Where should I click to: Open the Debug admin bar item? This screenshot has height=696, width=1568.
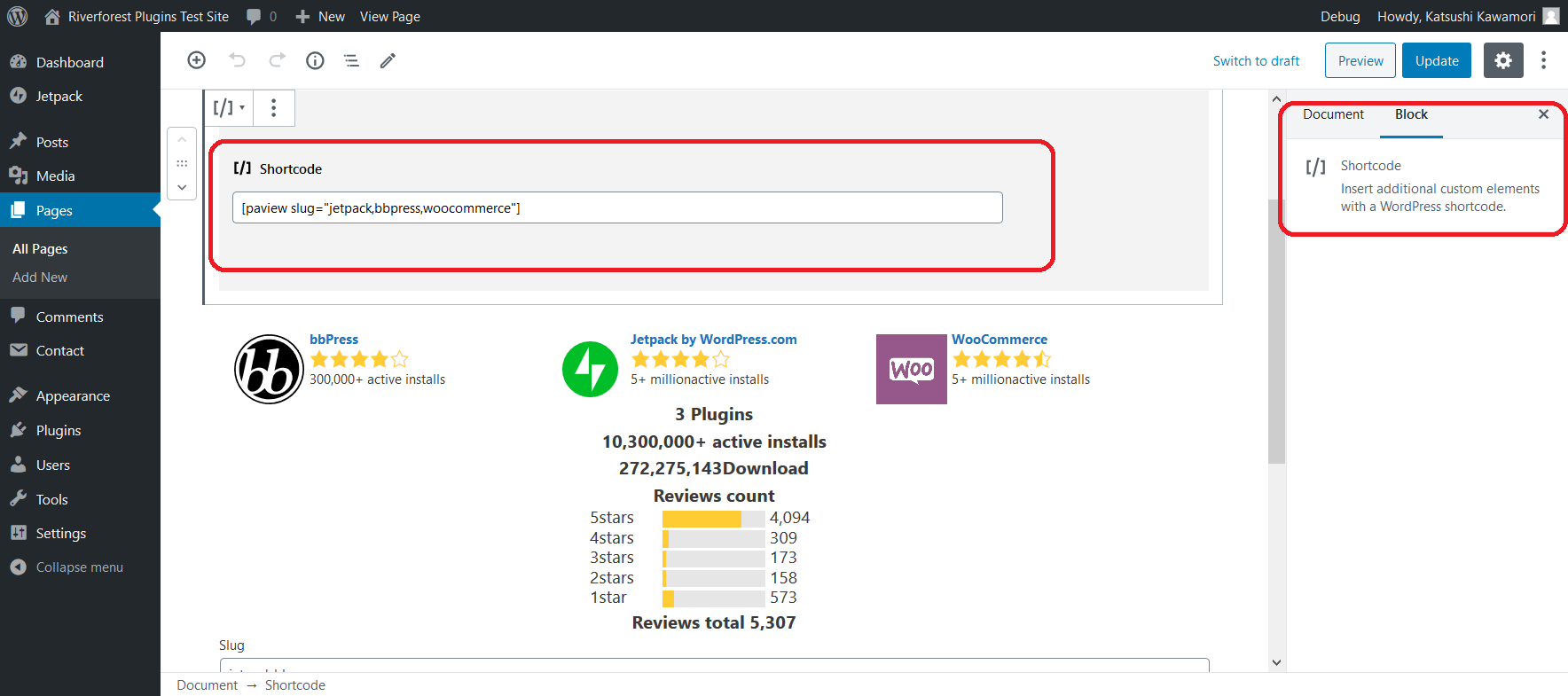click(x=1340, y=16)
